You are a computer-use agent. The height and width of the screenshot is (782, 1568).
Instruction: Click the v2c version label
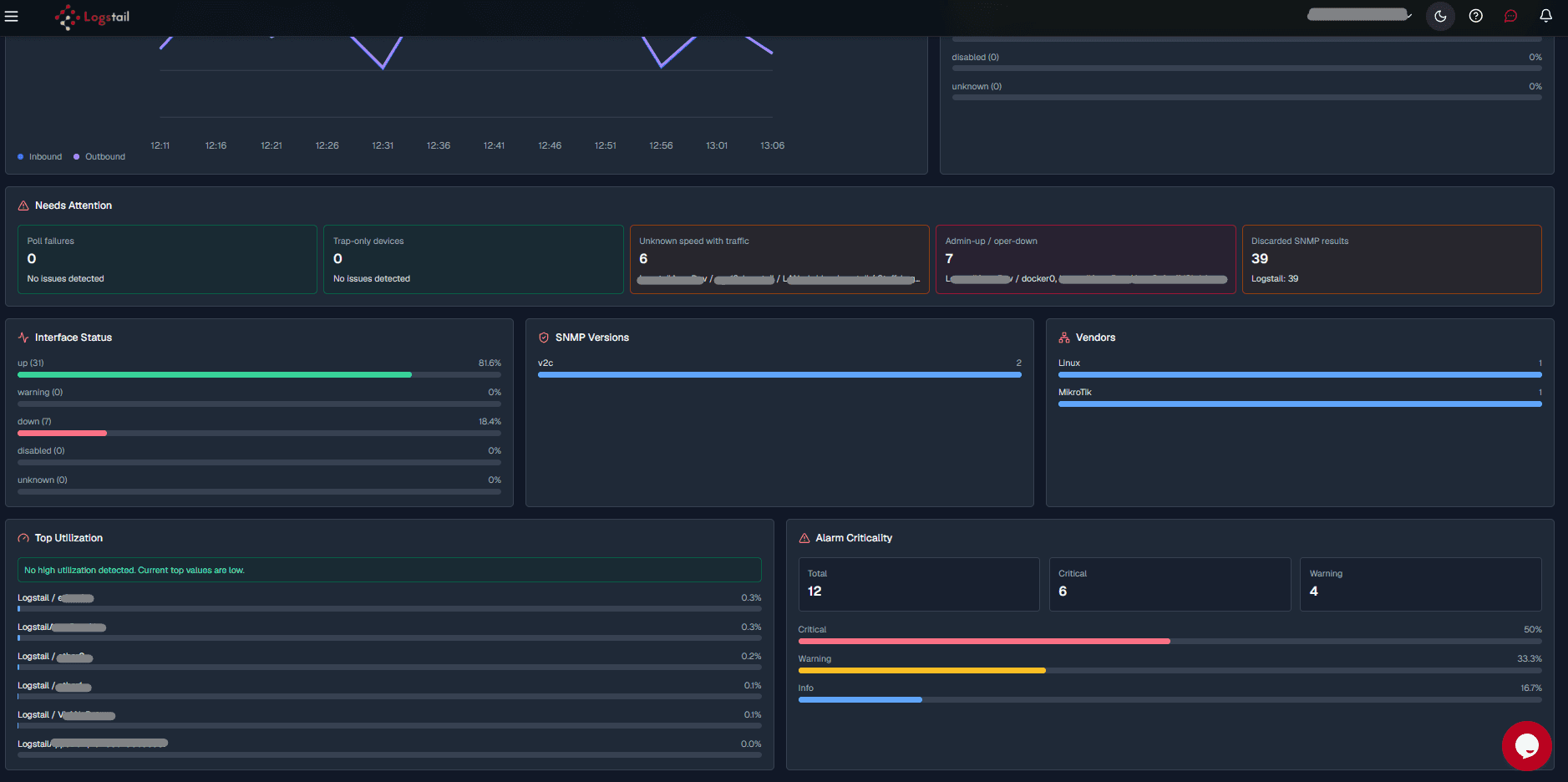coord(546,363)
